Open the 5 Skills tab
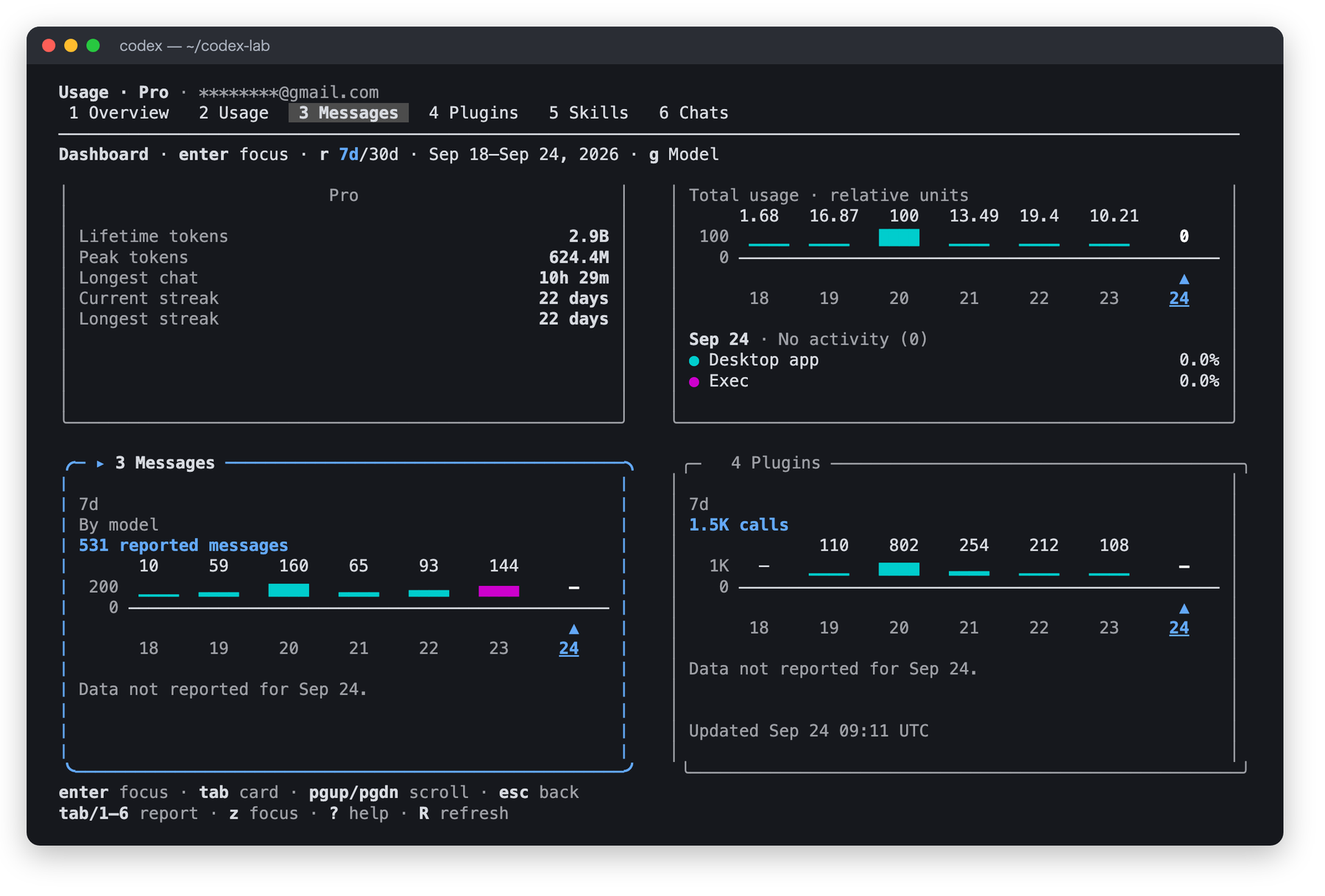This screenshot has height=896, width=1325. (x=588, y=113)
